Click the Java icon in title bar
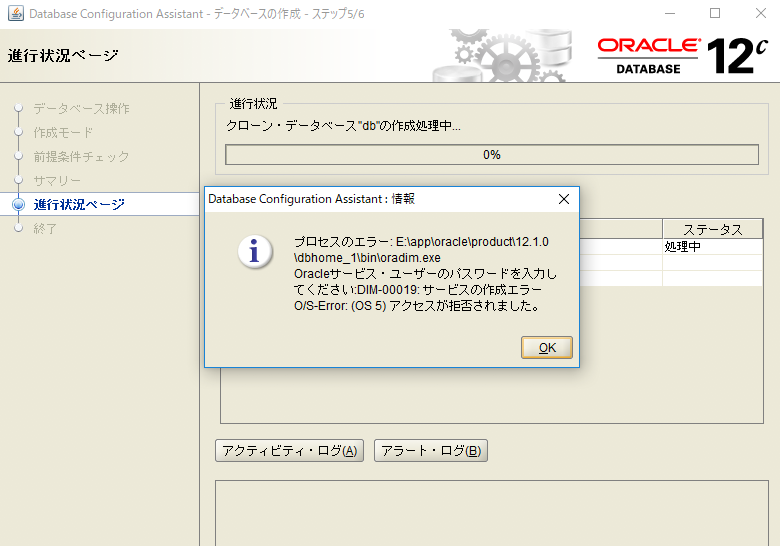780x546 pixels. [16, 13]
